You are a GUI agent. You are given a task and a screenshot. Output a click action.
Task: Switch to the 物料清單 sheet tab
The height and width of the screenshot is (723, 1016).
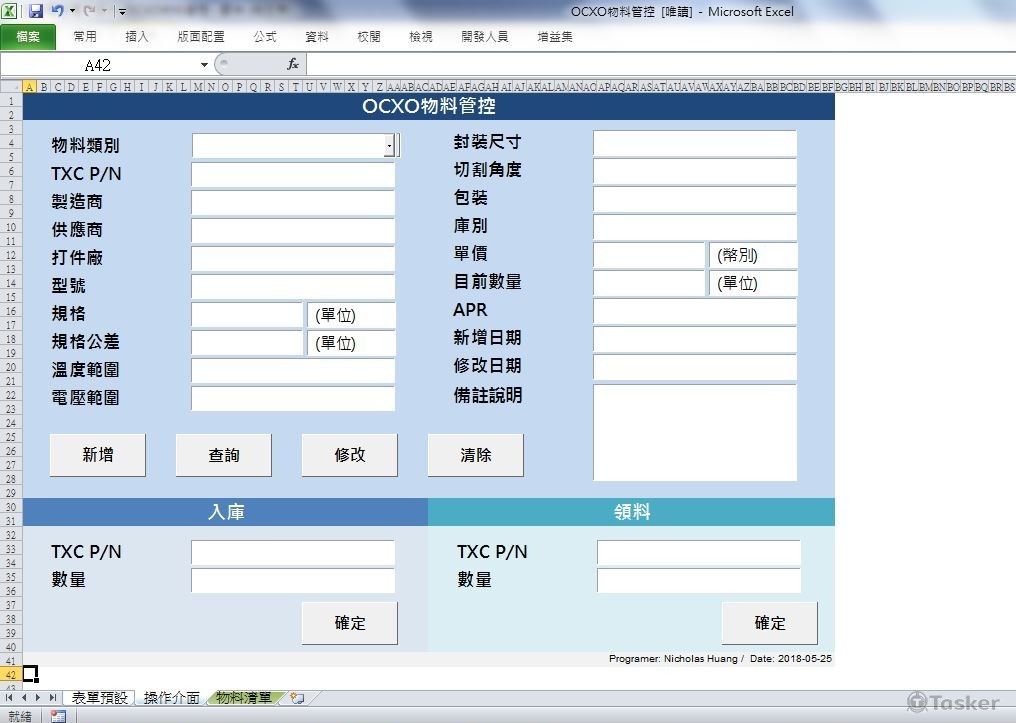(x=242, y=698)
